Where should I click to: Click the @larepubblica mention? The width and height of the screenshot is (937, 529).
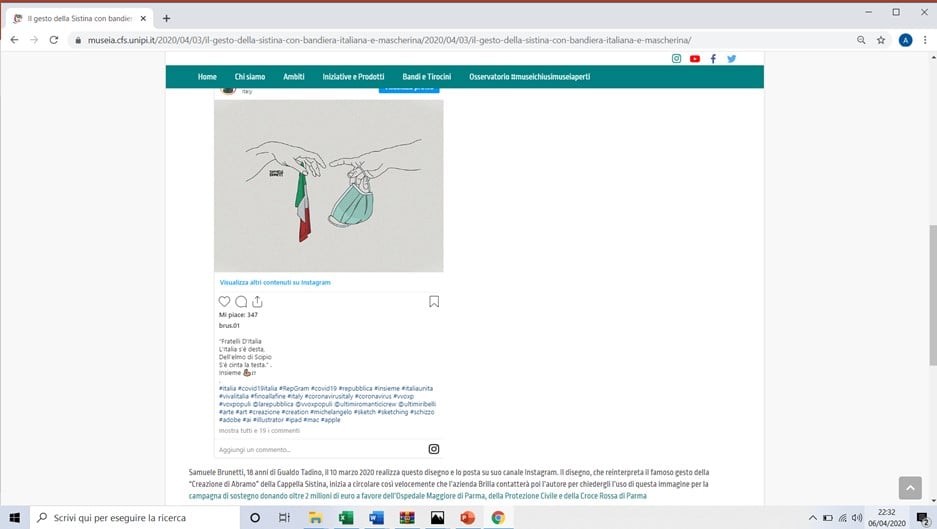point(273,404)
